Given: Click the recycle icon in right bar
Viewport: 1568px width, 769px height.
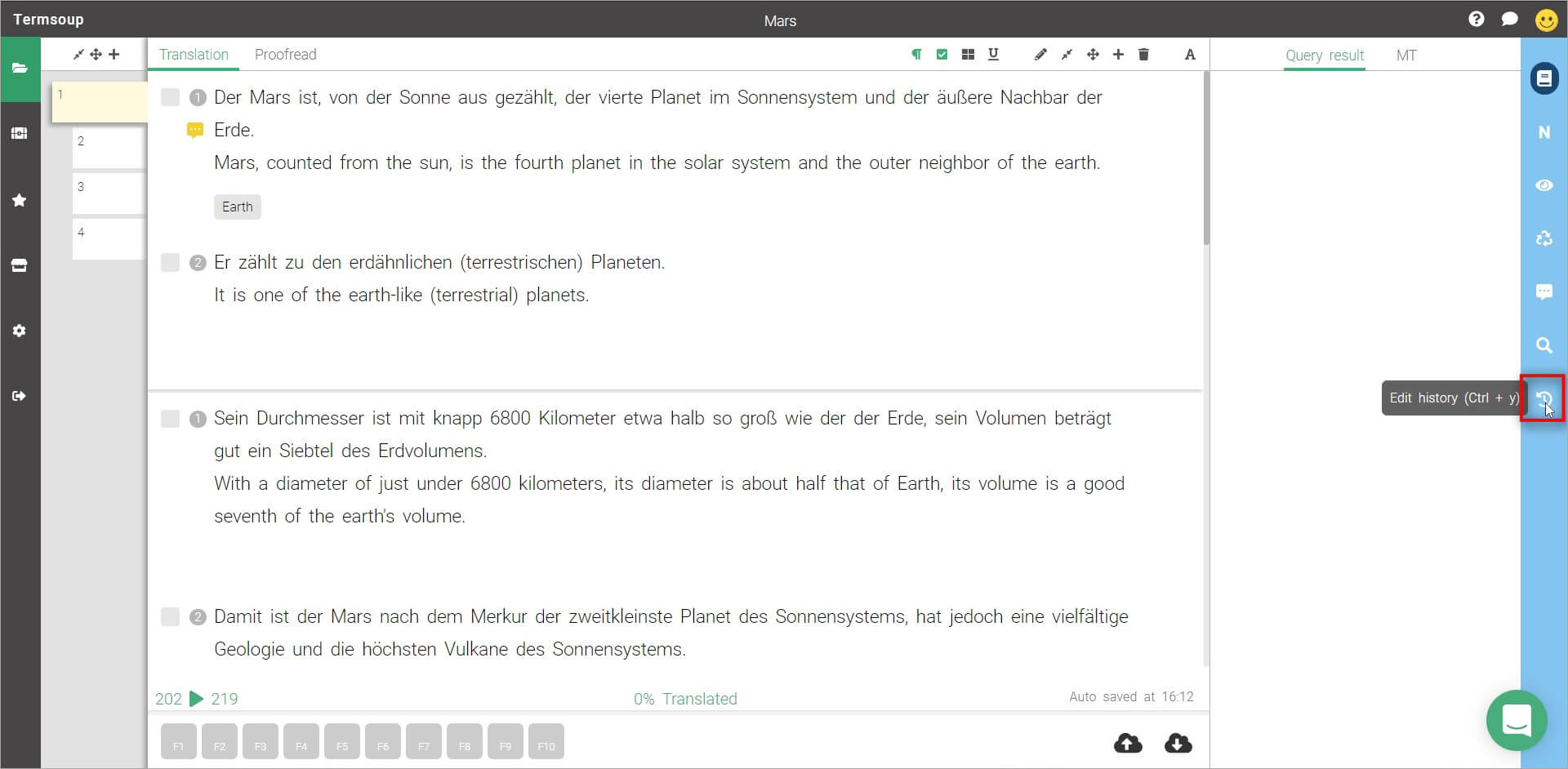Looking at the screenshot, I should [x=1544, y=238].
